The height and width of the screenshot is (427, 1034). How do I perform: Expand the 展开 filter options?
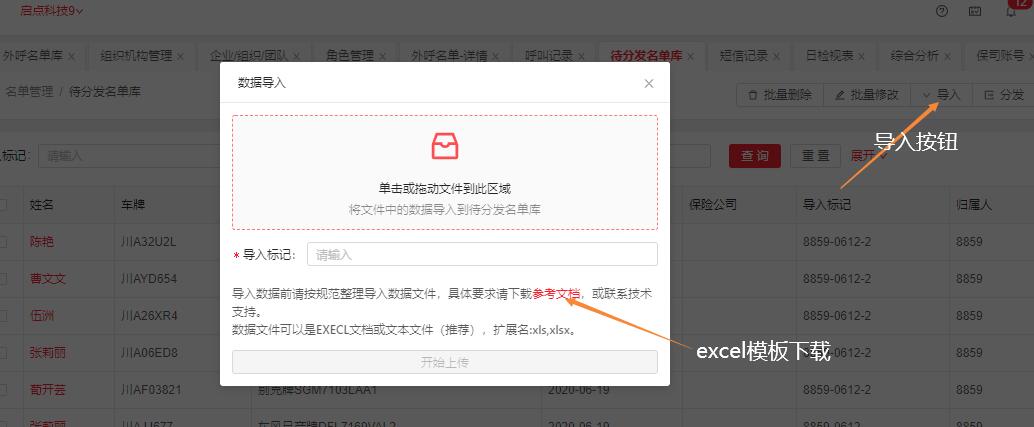click(868, 156)
